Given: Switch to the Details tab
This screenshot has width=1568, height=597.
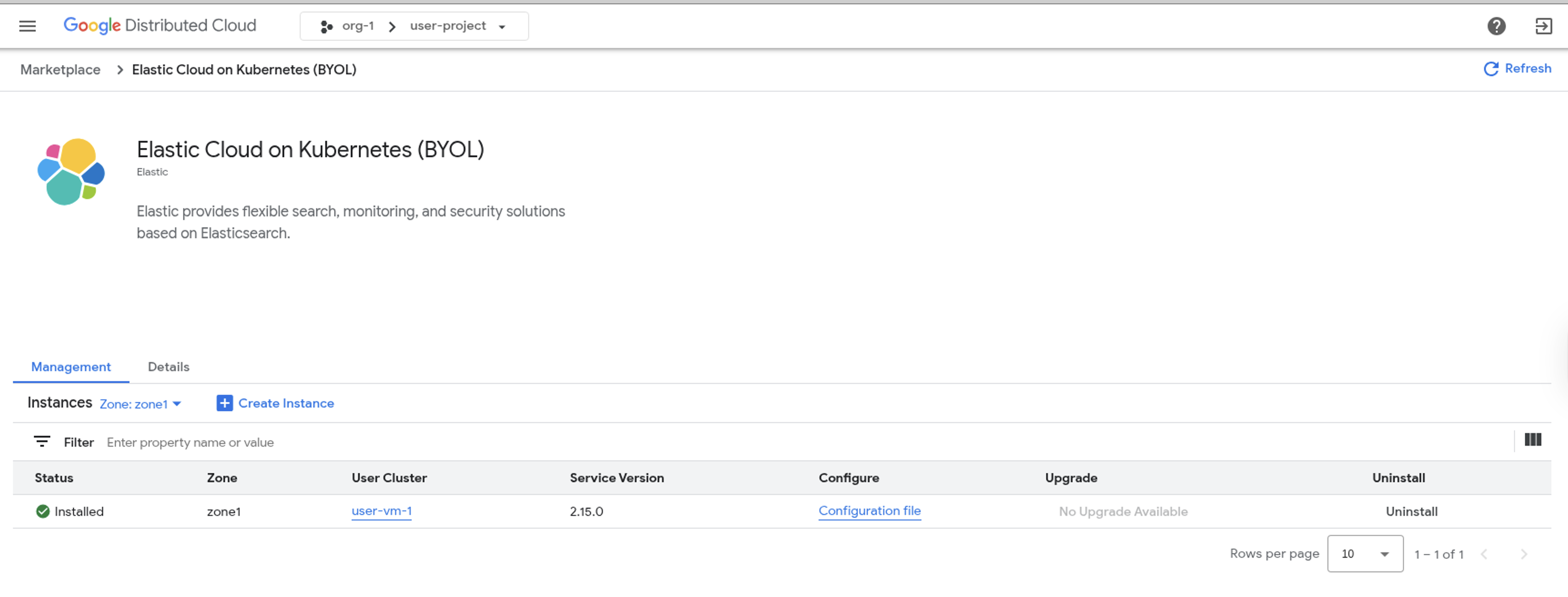Looking at the screenshot, I should [168, 367].
